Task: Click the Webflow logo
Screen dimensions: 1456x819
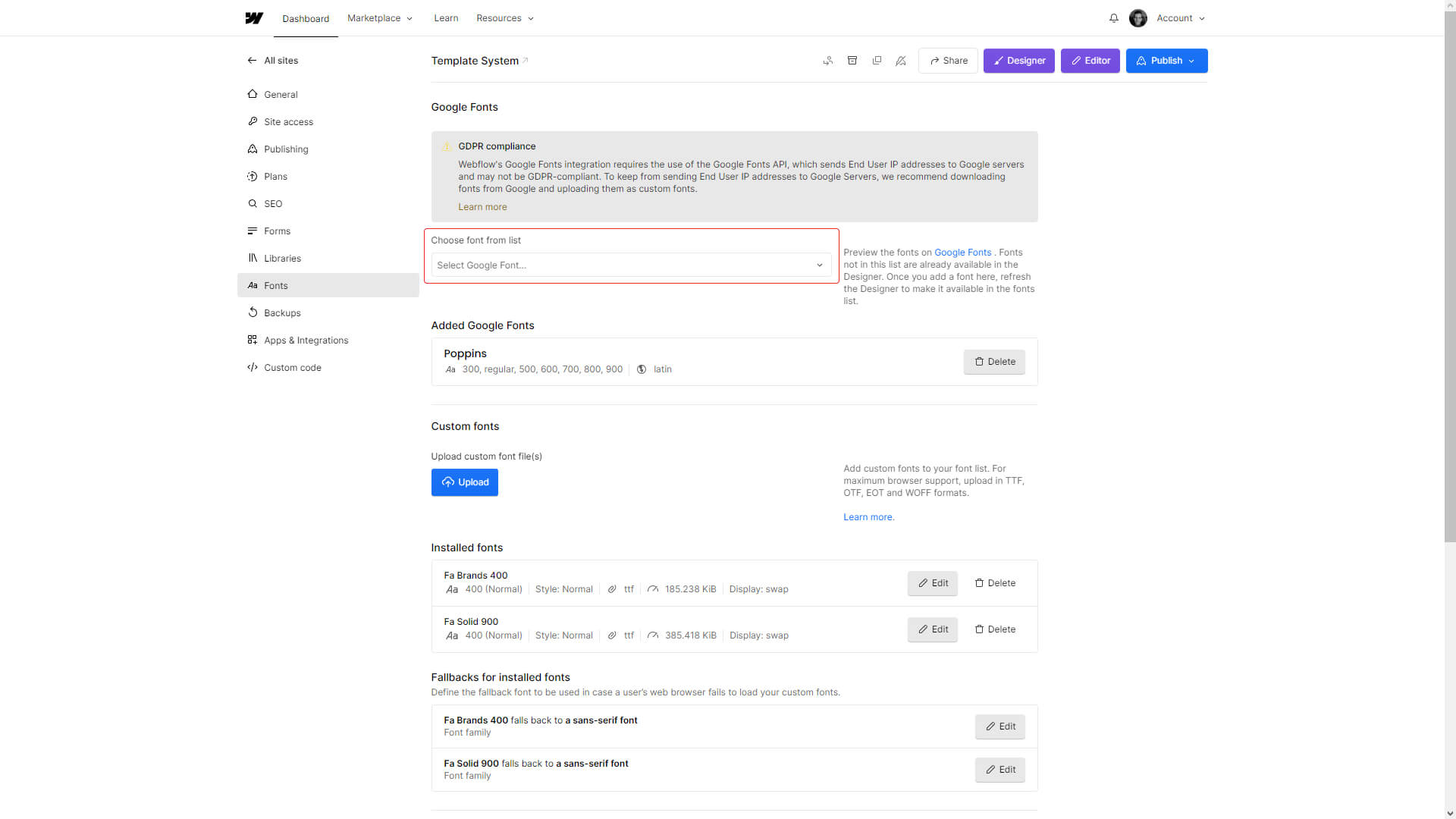Action: coord(254,18)
